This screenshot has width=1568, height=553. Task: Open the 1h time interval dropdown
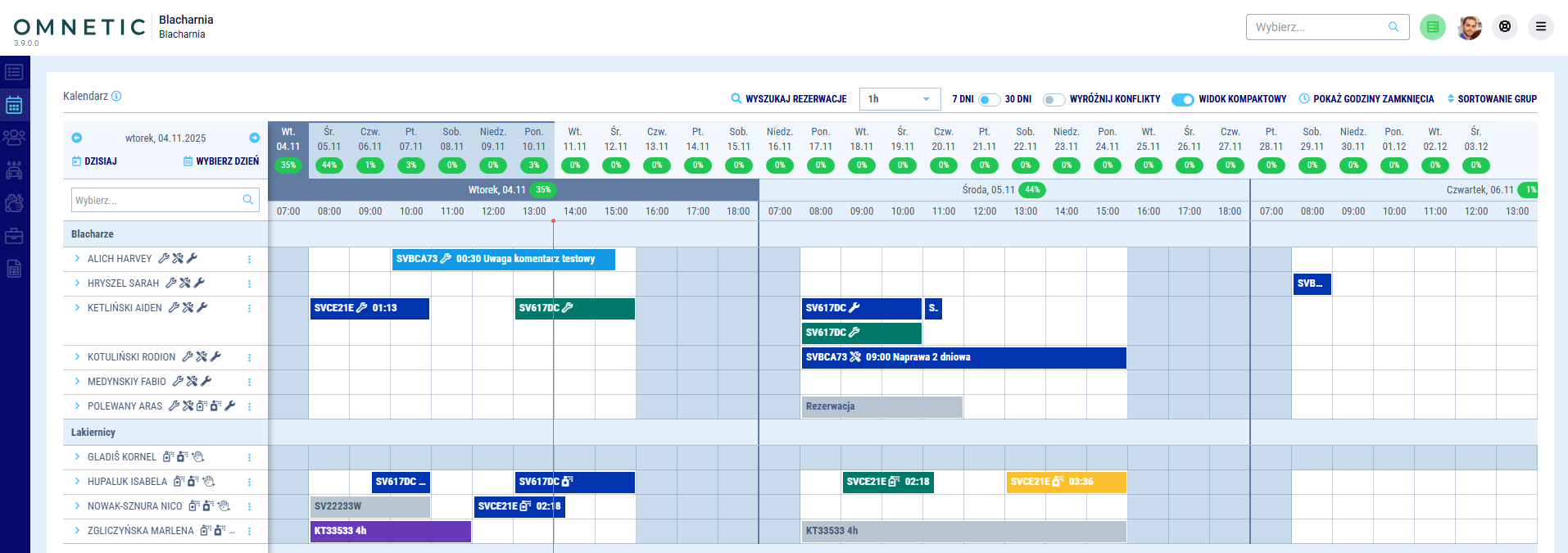coord(900,99)
